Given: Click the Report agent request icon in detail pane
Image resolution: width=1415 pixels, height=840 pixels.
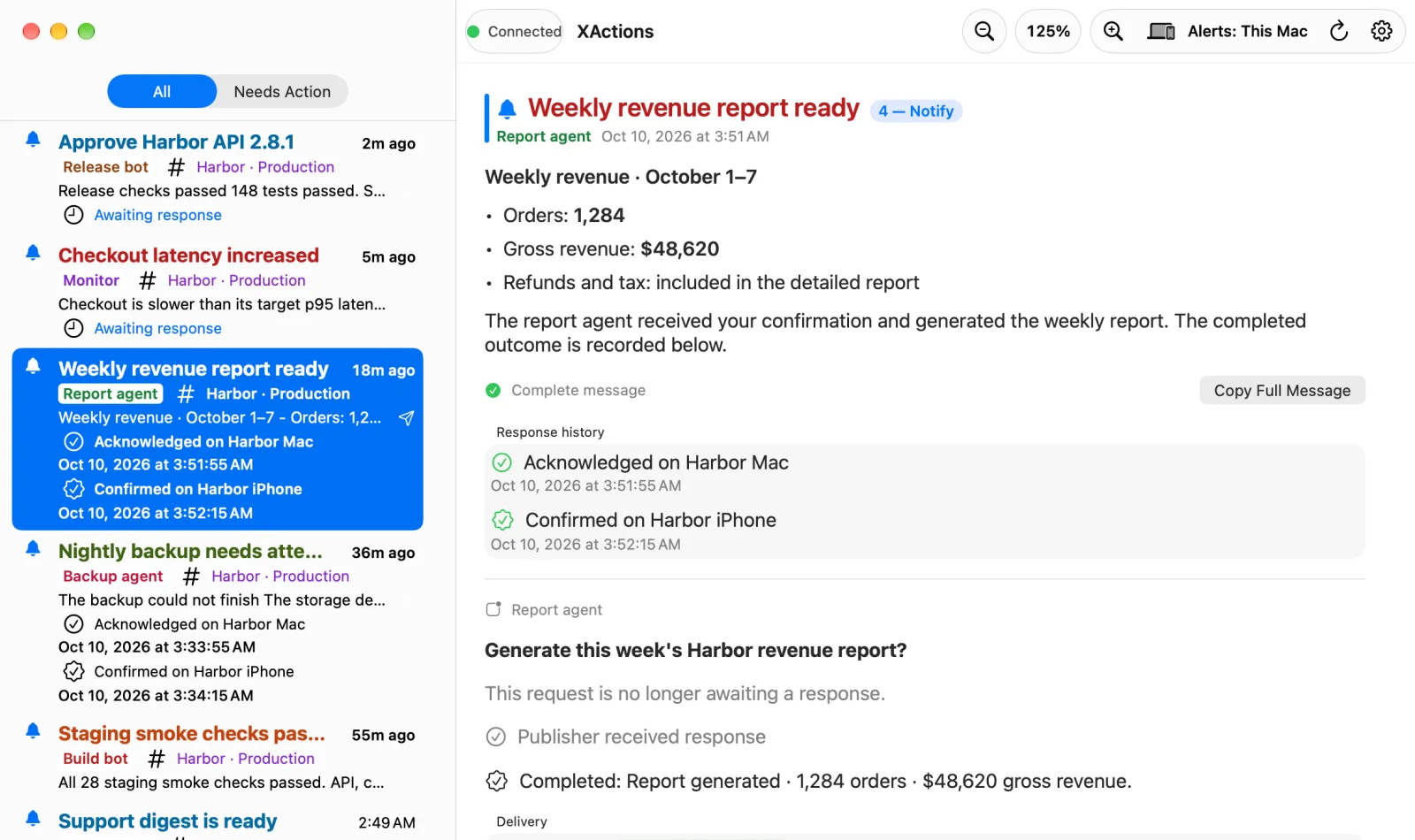Looking at the screenshot, I should pos(493,609).
